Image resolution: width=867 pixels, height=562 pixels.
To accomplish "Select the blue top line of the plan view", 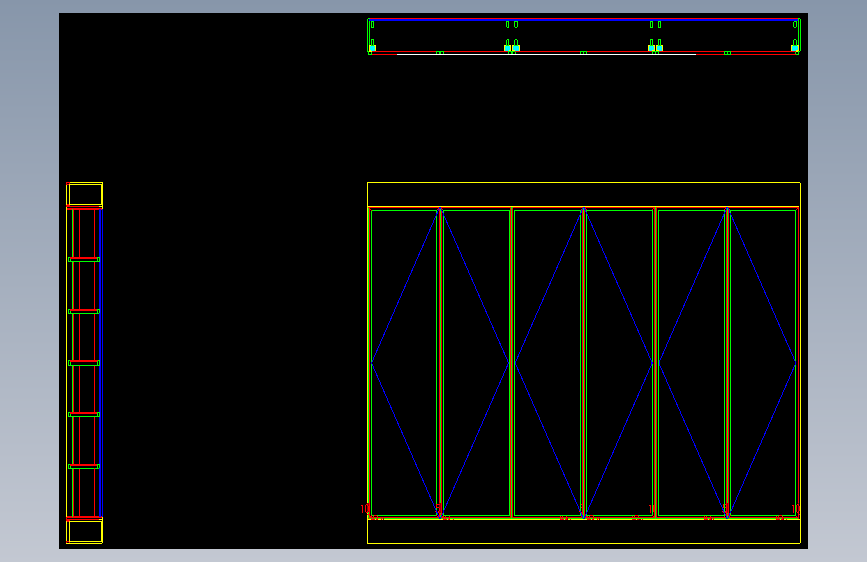I will [x=583, y=19].
